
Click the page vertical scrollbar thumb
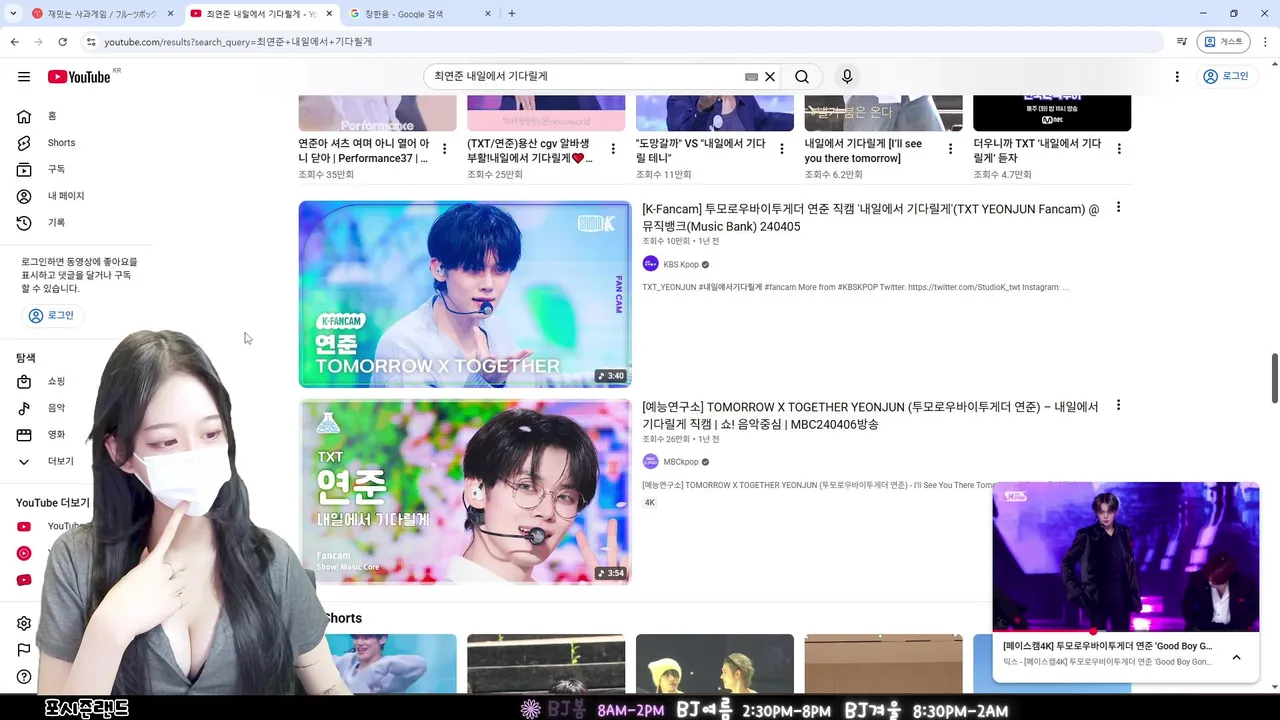pos(1274,378)
